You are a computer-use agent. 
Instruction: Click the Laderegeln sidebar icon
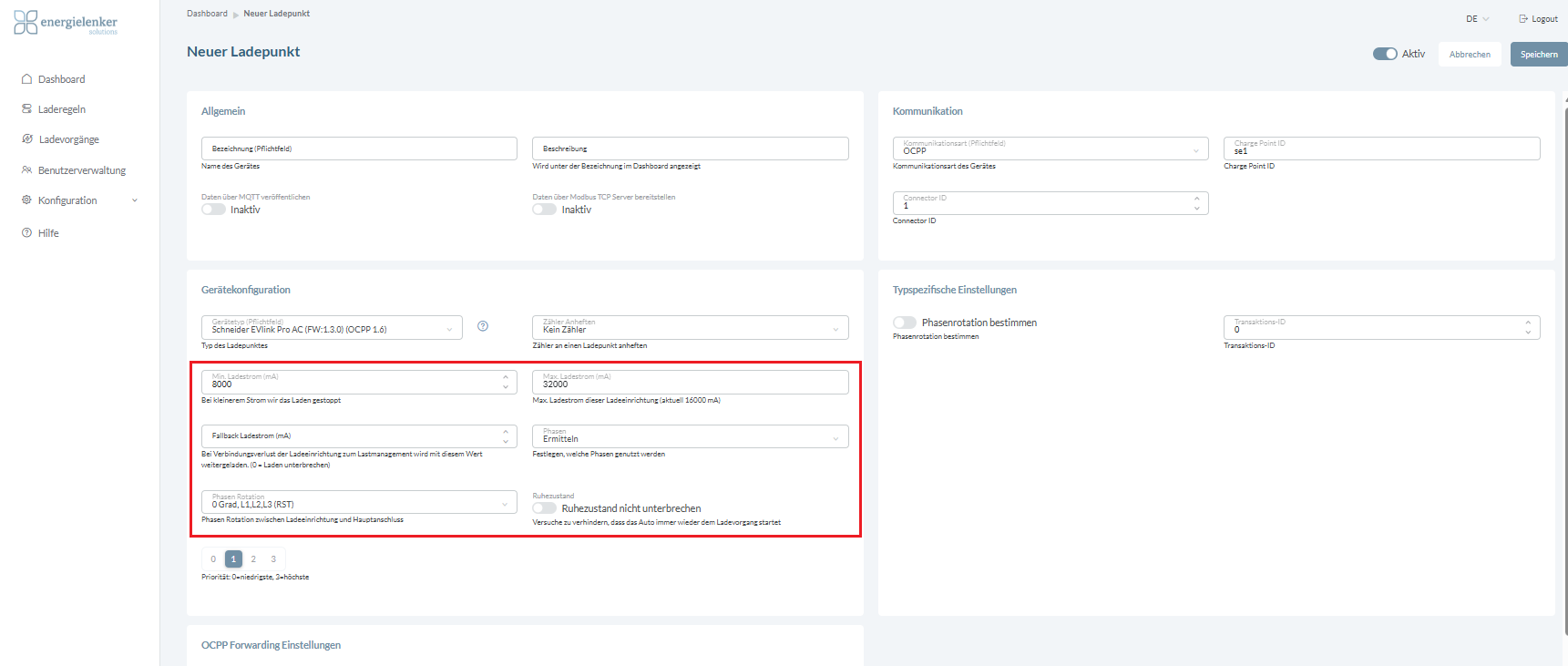coord(27,109)
